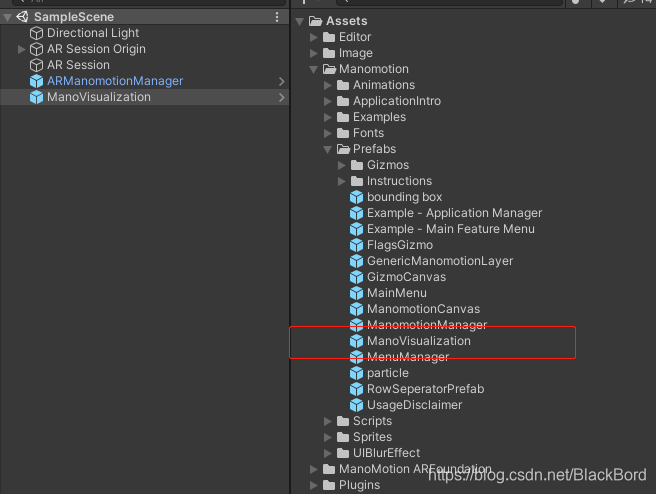Click the ManoVisualization prefab icon in Hierarchy
656x494 pixels.
point(36,97)
